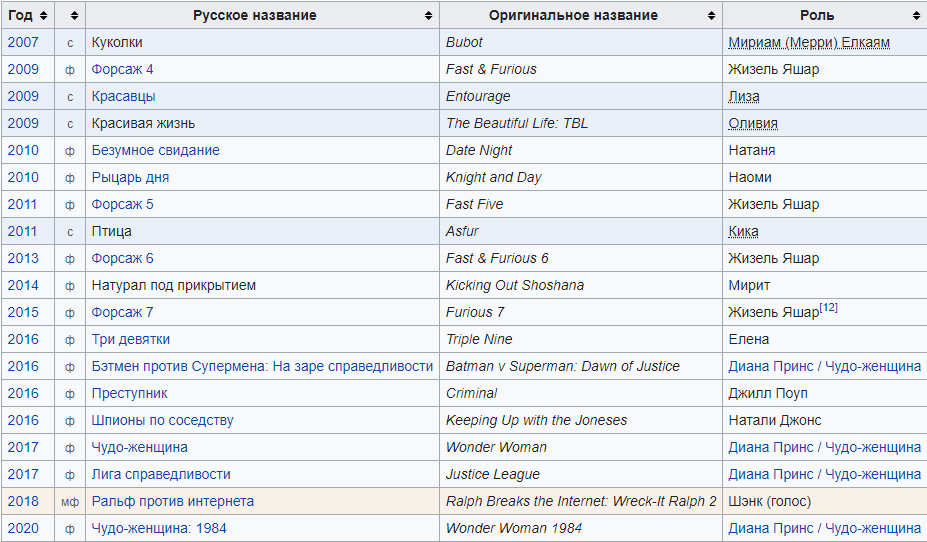Screen dimensions: 927x542
Task: Open Диана Принс link in Wonder Woman 1984 row
Action: [824, 528]
